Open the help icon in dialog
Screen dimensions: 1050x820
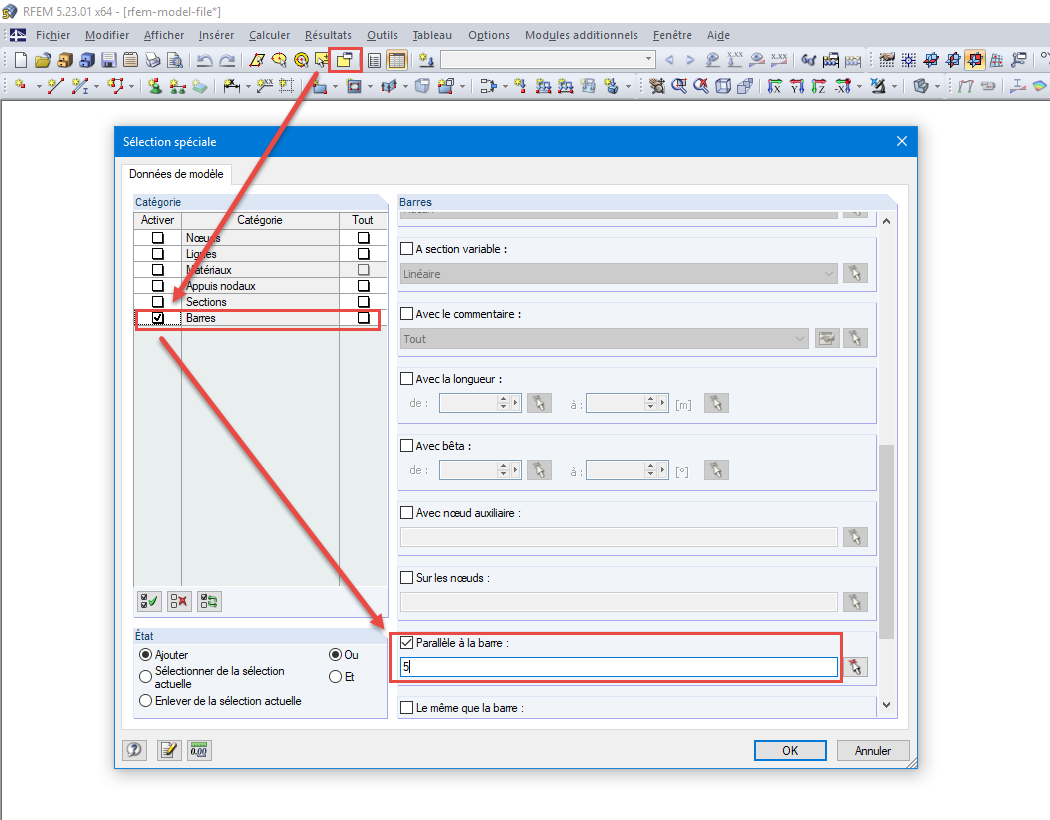(x=135, y=750)
